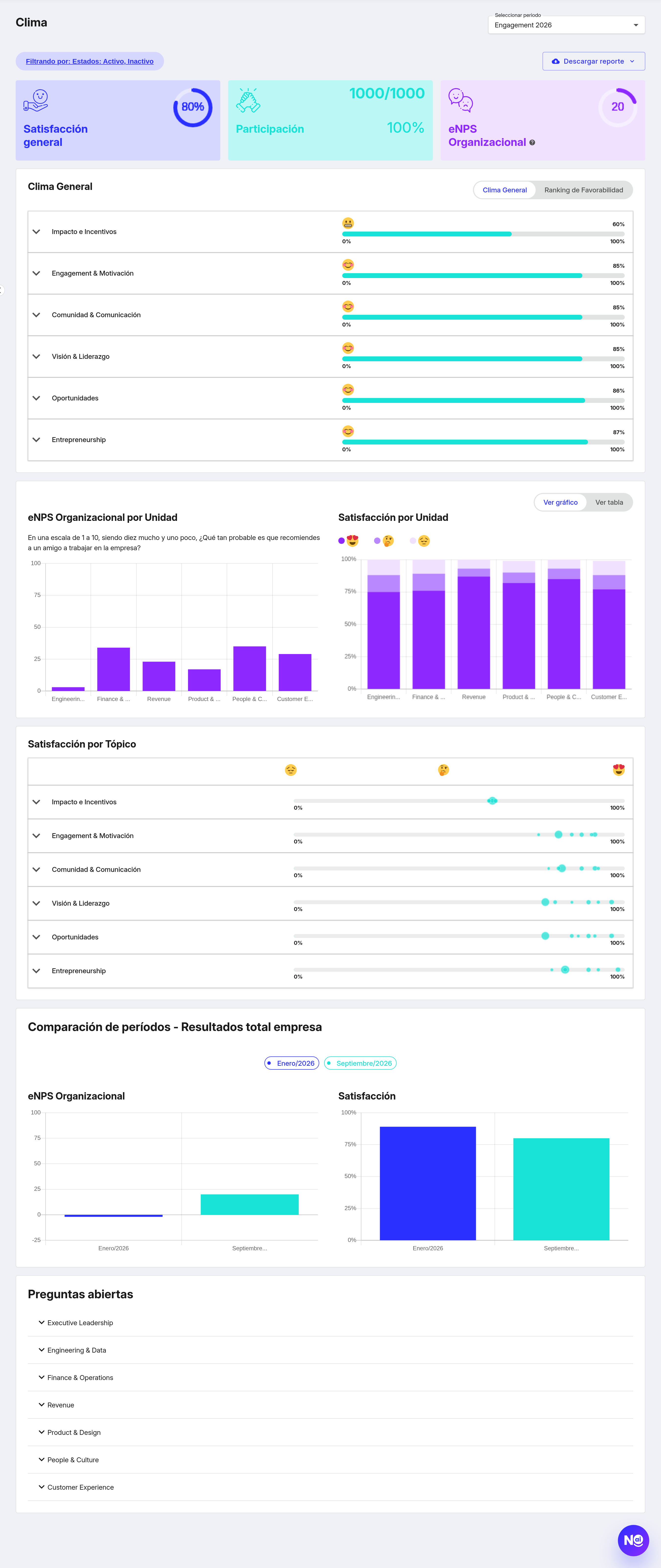
Task: Expand Visión & Liderazgo in Satisfacción por Tópico
Action: [x=36, y=903]
